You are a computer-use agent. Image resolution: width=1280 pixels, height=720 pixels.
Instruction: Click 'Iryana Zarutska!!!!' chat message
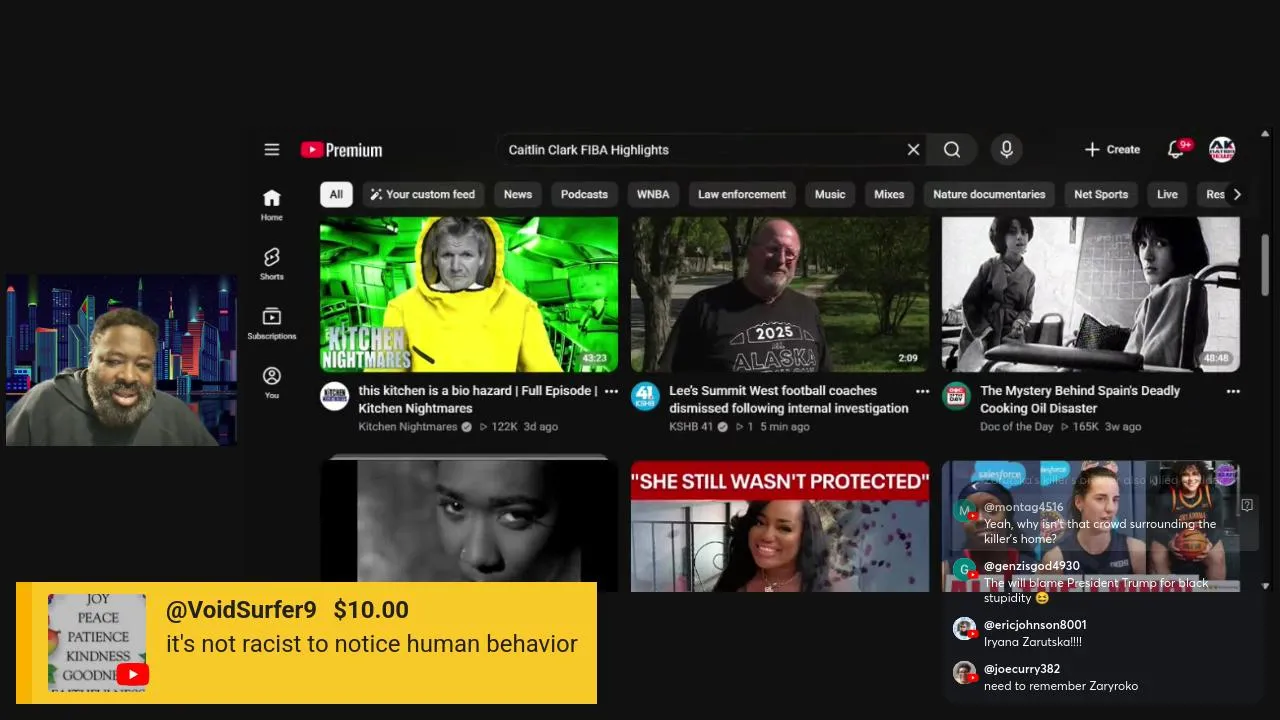coord(1033,642)
